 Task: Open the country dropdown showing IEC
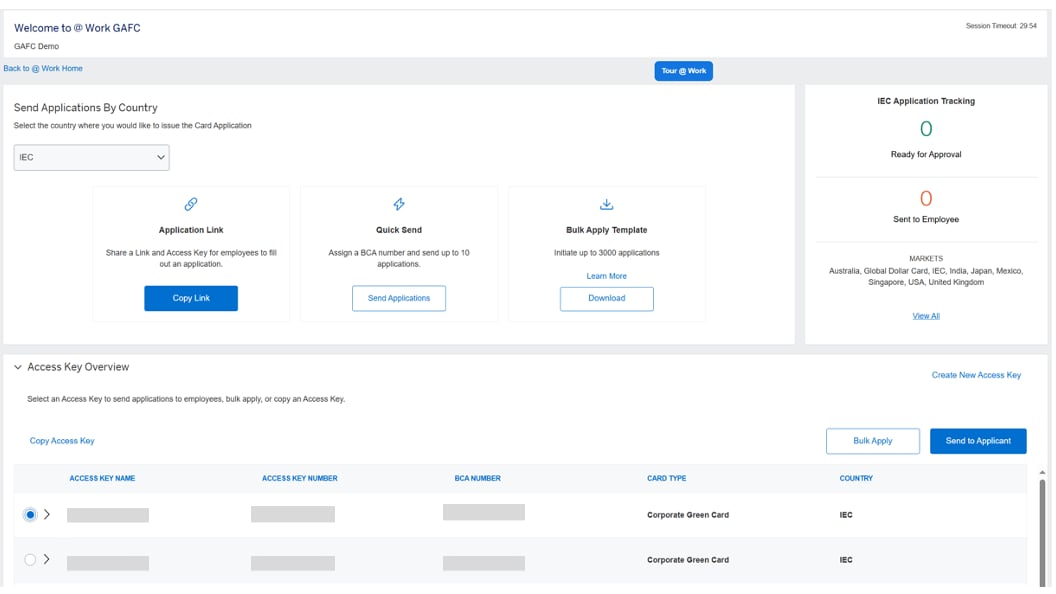(x=91, y=157)
